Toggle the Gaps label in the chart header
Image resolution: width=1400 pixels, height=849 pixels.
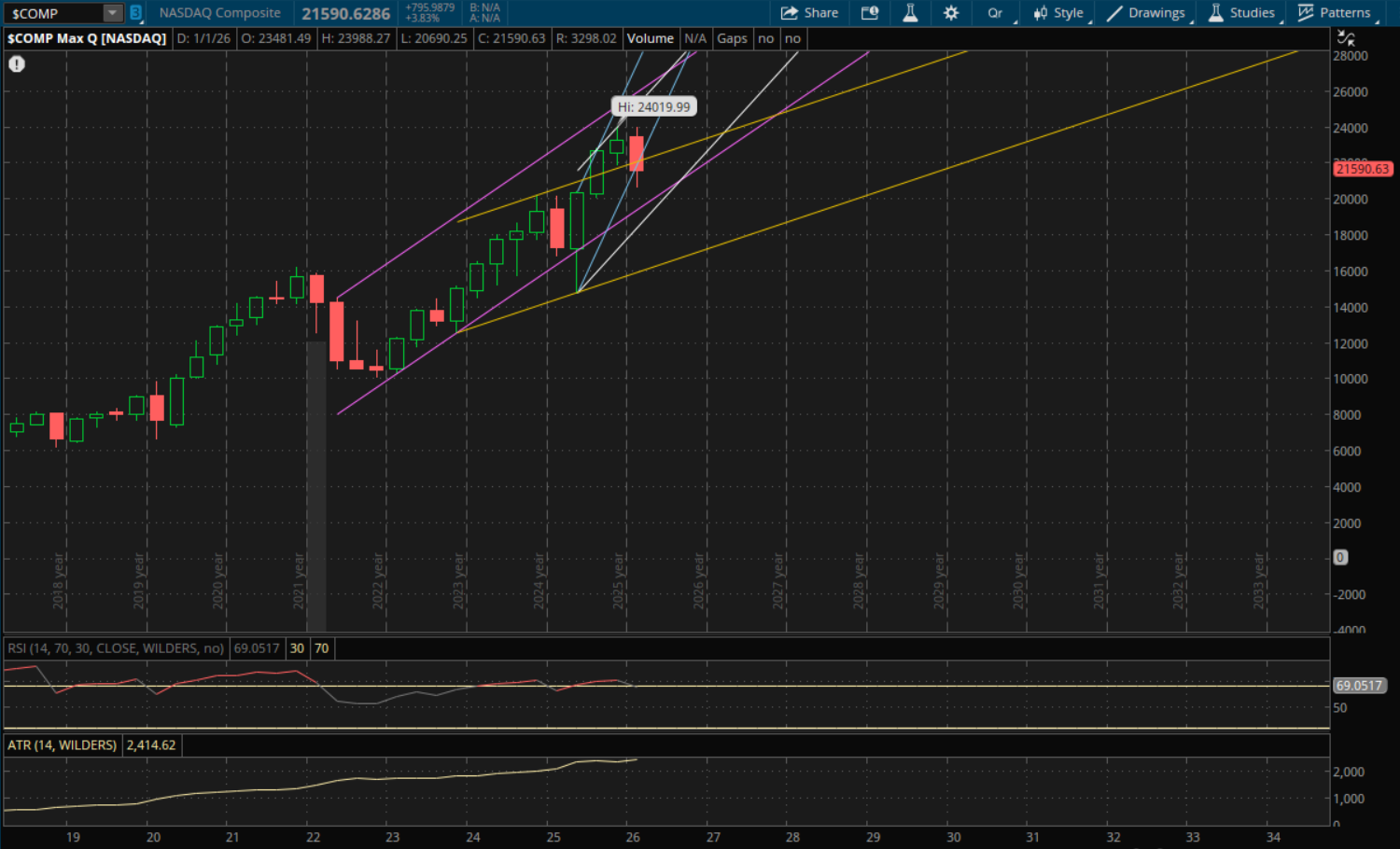(732, 38)
